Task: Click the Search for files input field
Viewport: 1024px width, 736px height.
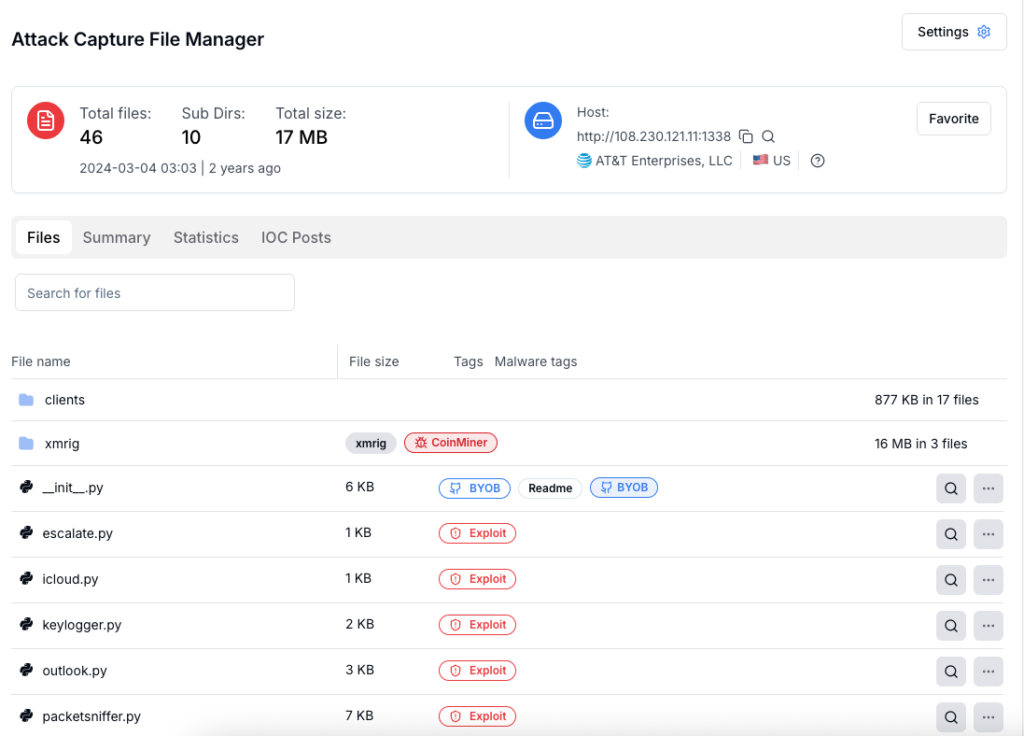Action: [x=154, y=292]
